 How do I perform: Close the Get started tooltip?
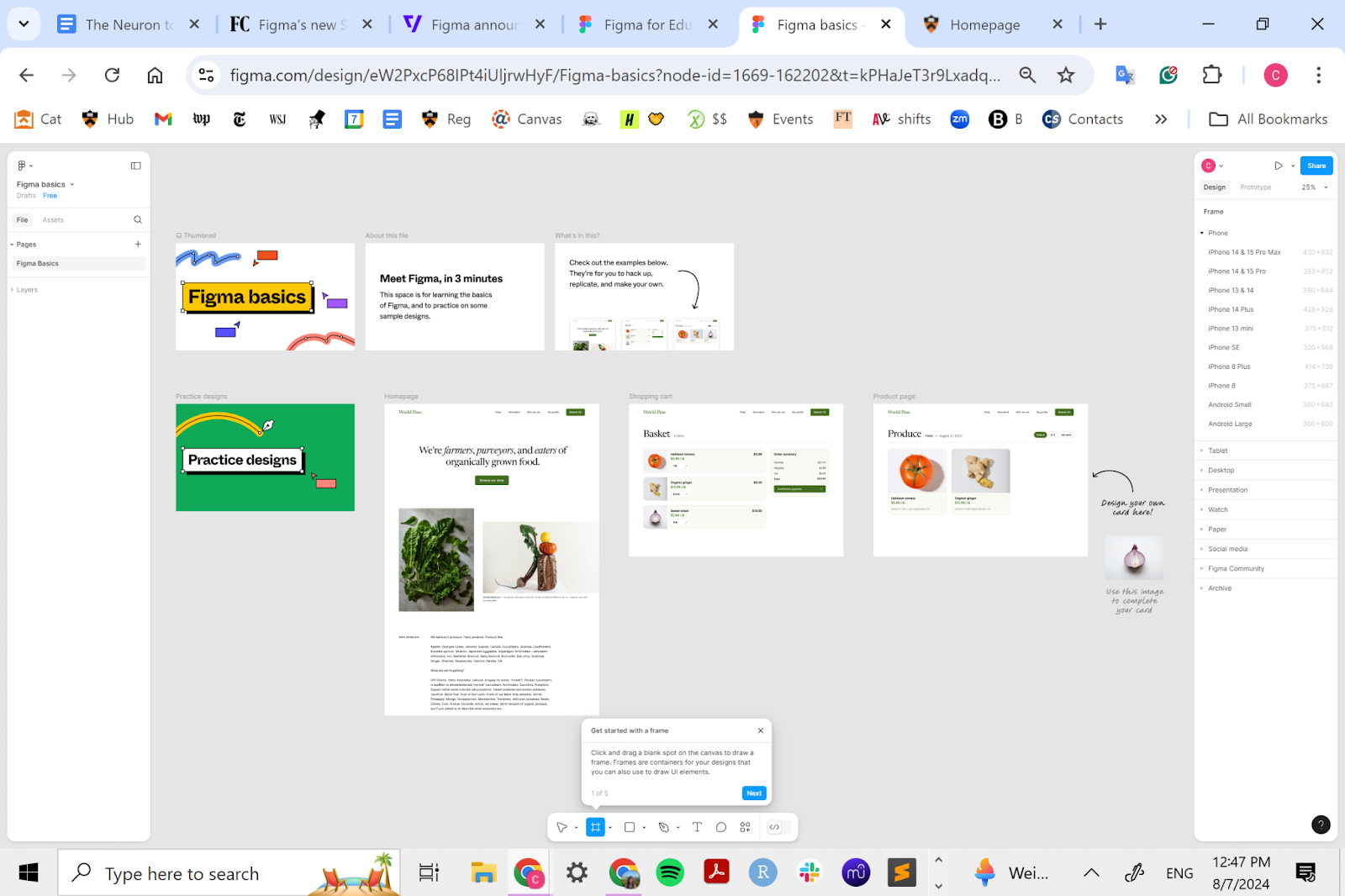click(761, 730)
